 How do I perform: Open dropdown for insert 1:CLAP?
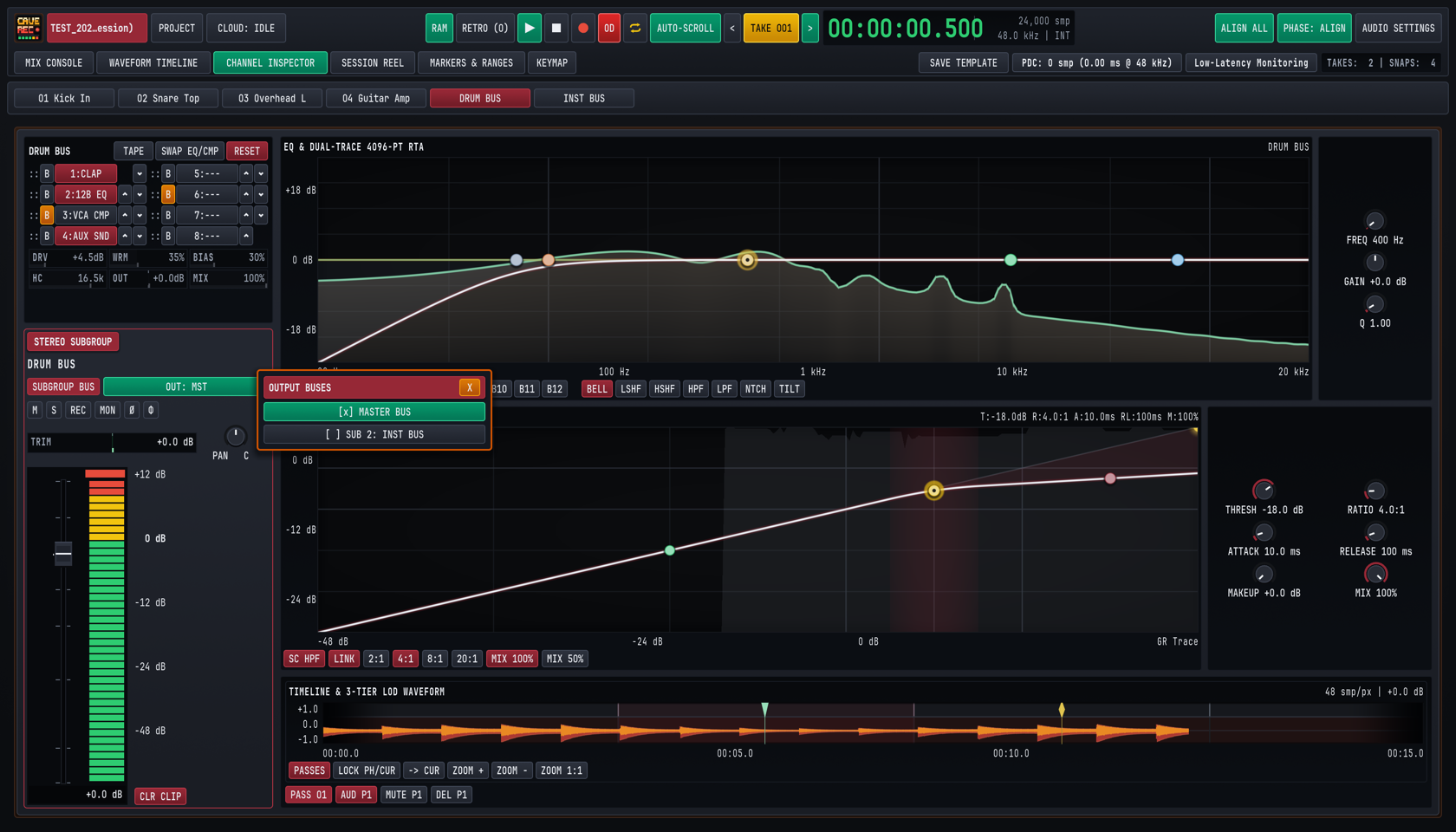pos(140,173)
